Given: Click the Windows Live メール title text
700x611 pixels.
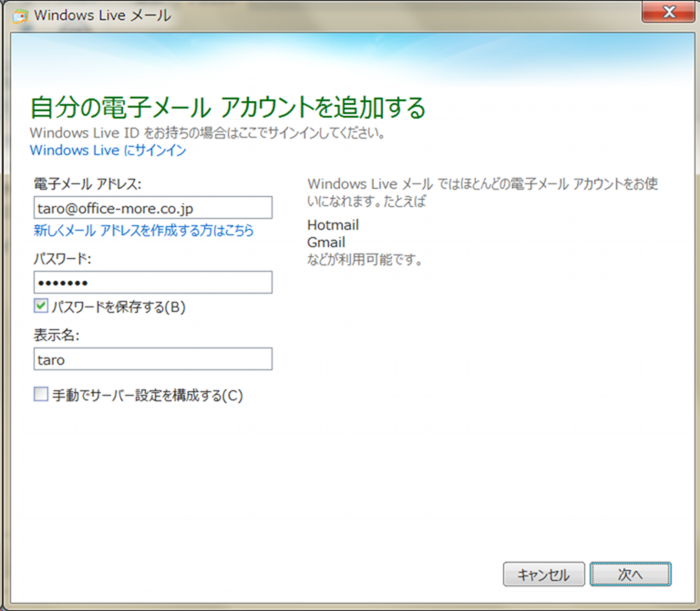Looking at the screenshot, I should [103, 16].
